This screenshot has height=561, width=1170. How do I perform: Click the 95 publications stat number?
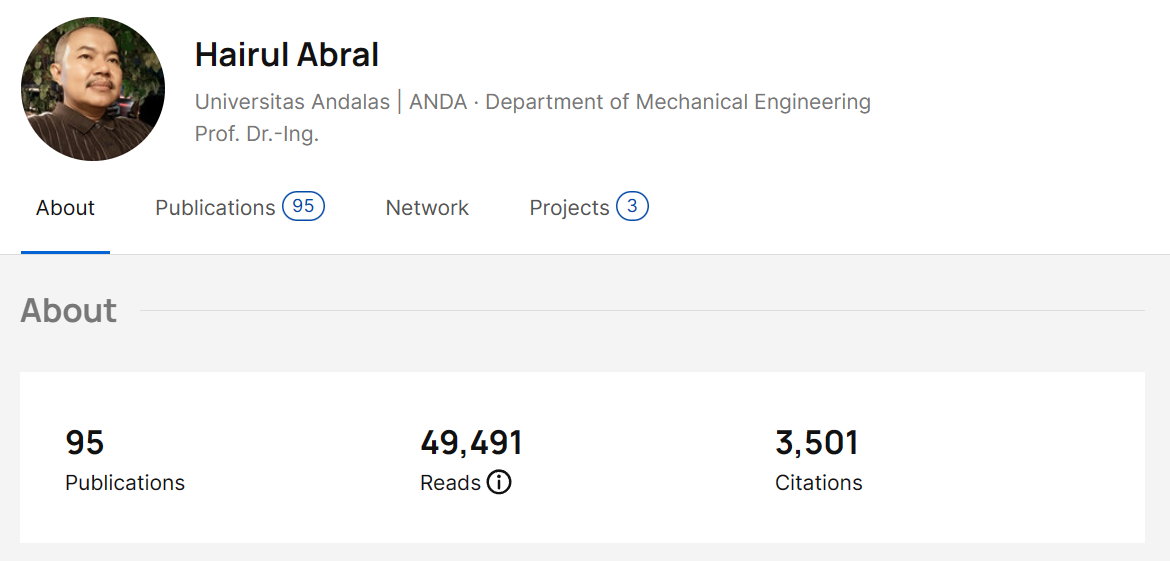coord(85,442)
